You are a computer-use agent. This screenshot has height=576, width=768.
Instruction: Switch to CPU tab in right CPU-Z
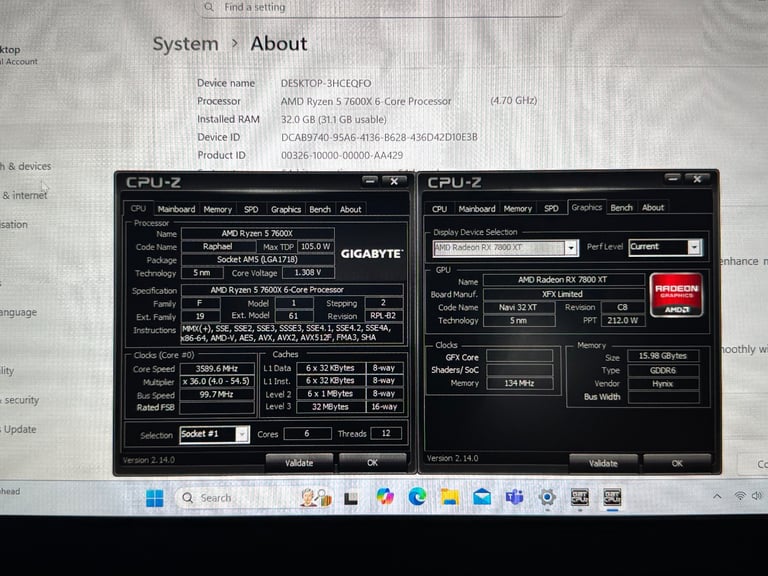pos(439,209)
